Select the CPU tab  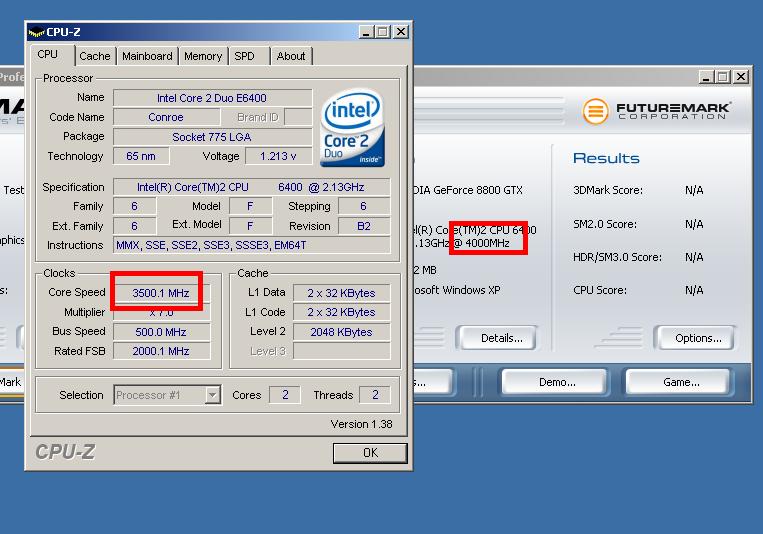48,55
